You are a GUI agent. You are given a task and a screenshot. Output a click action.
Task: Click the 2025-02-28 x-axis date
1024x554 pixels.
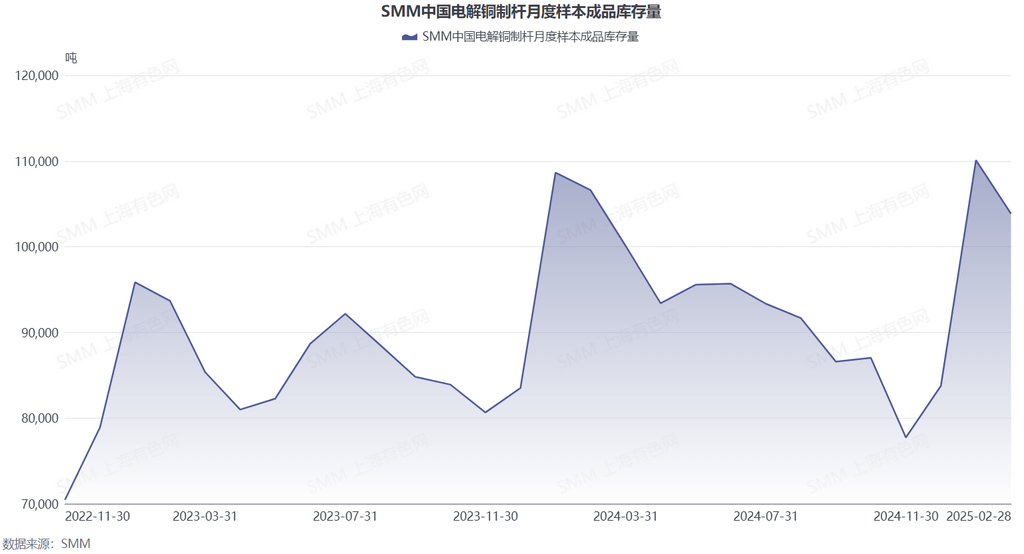(978, 517)
